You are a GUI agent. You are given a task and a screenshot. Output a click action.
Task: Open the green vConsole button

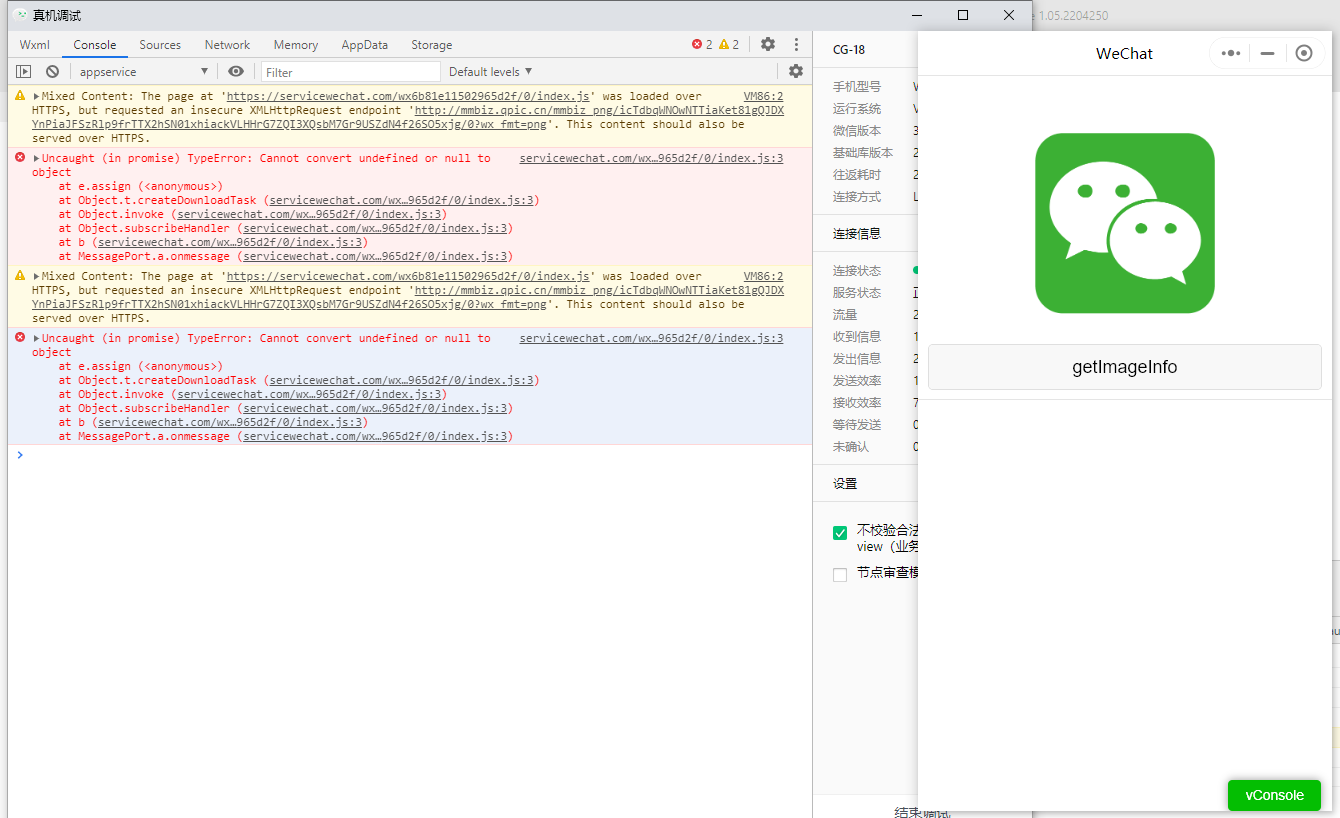point(1274,795)
